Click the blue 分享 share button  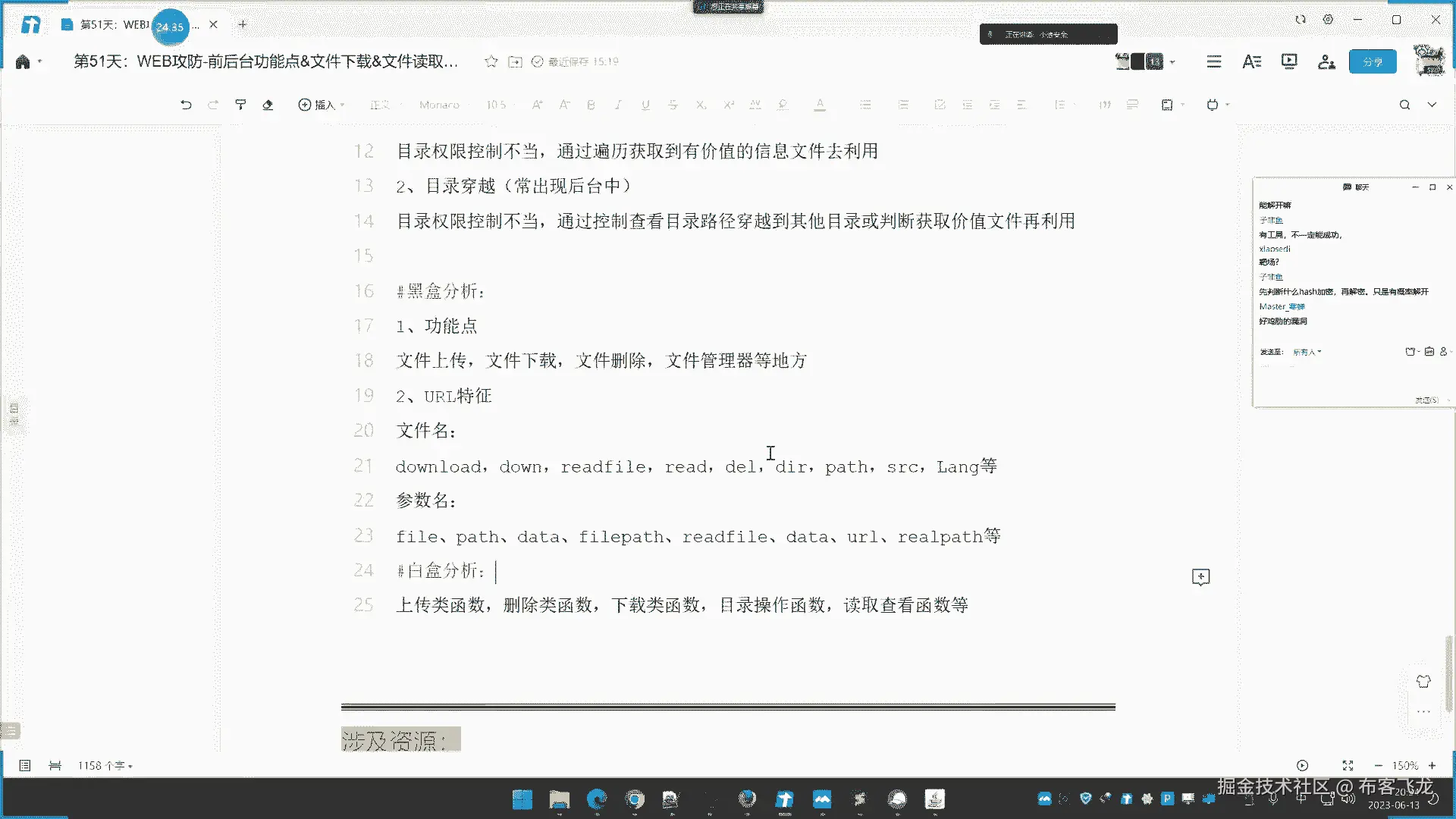click(1373, 61)
